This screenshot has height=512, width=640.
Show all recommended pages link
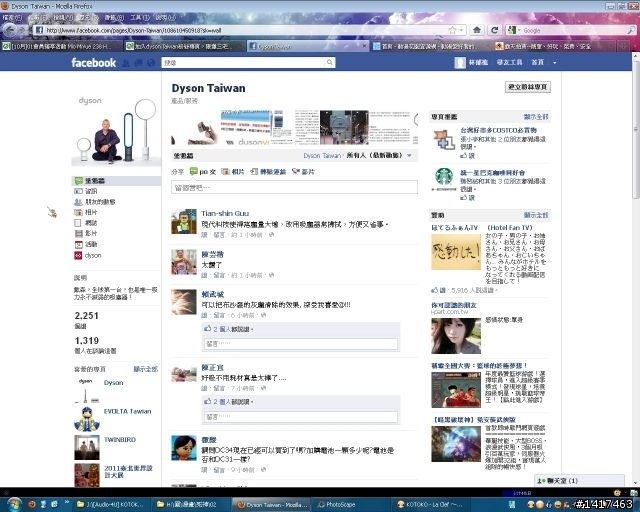point(536,117)
